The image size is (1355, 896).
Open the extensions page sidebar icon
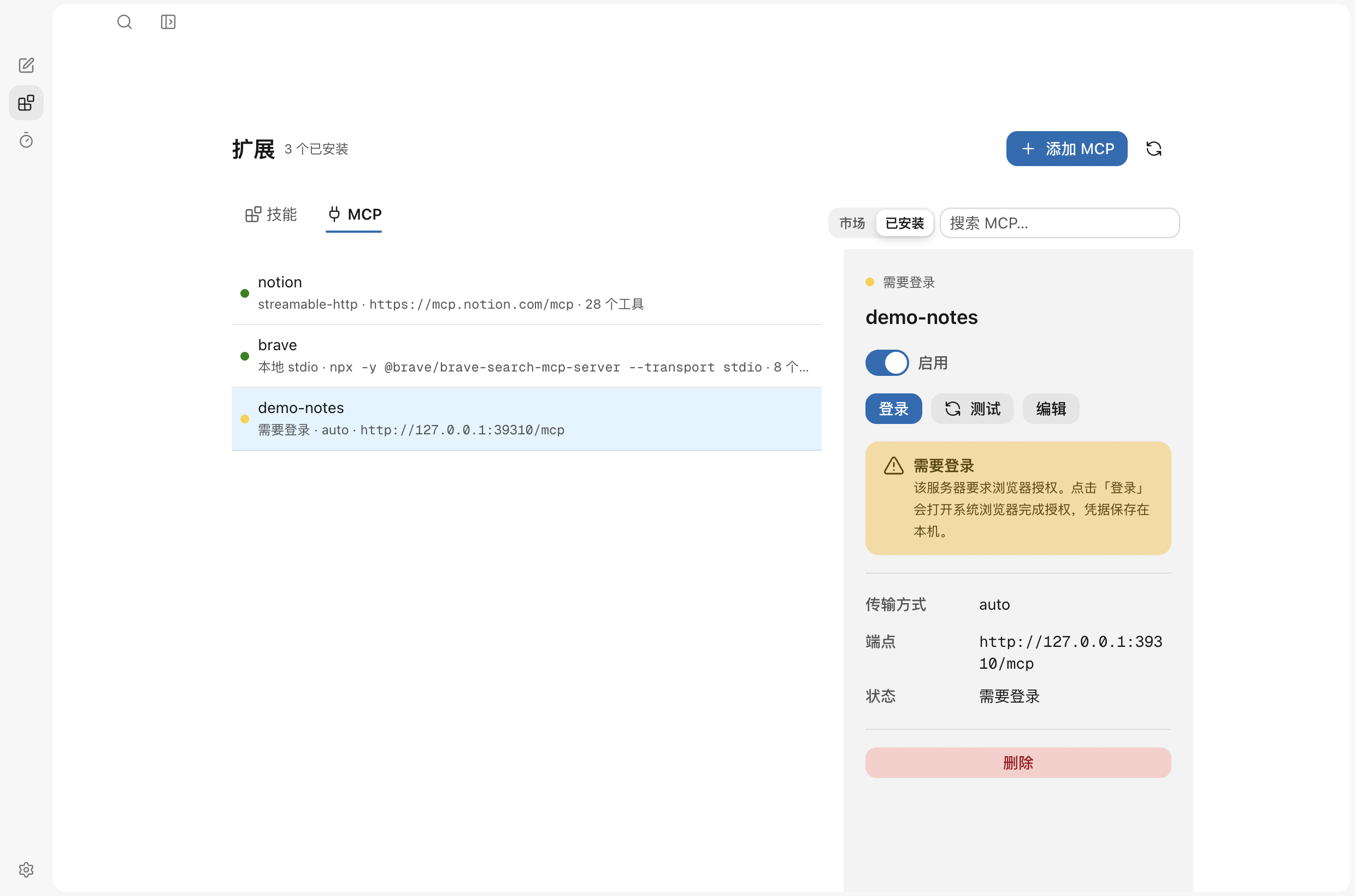click(x=26, y=103)
